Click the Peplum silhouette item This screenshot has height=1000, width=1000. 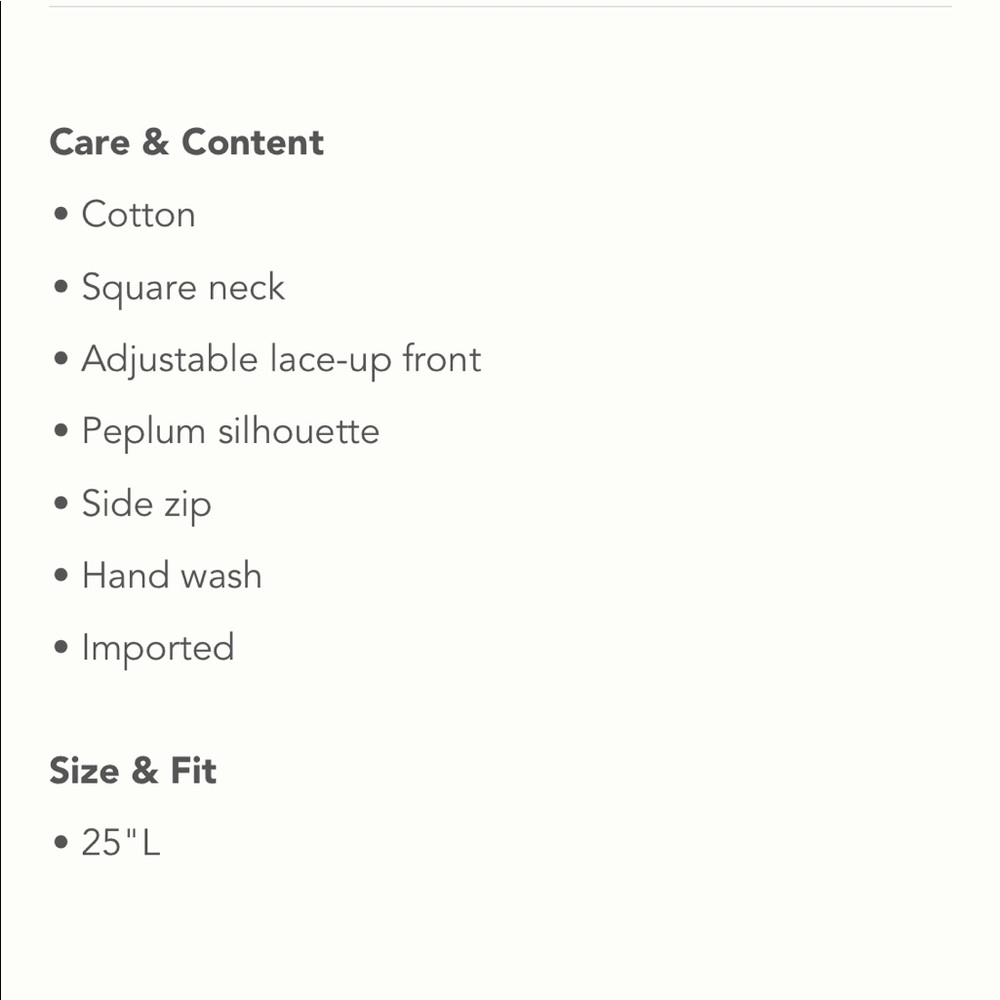coord(230,432)
